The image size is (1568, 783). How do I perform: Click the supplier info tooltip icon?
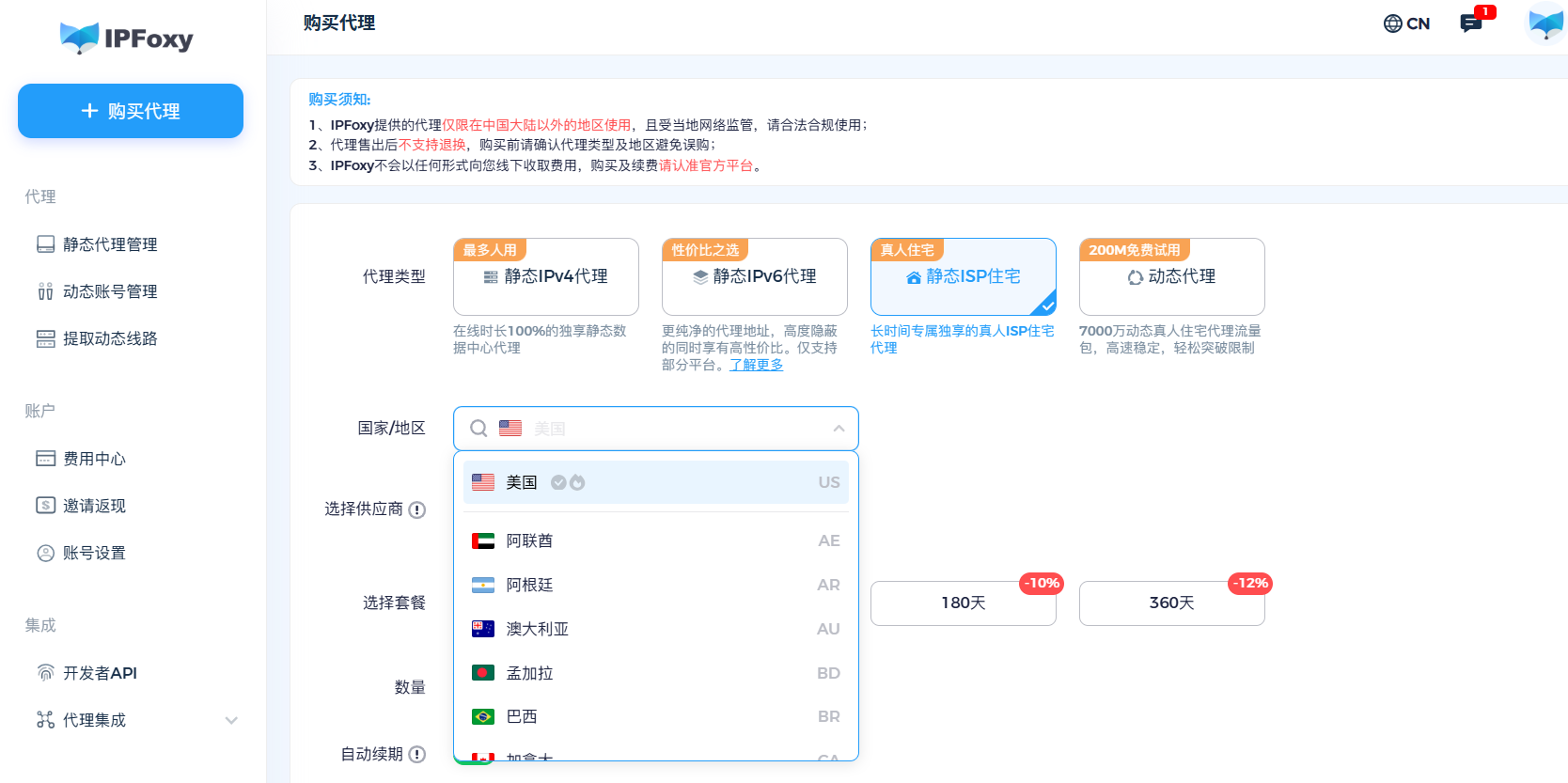click(x=417, y=509)
